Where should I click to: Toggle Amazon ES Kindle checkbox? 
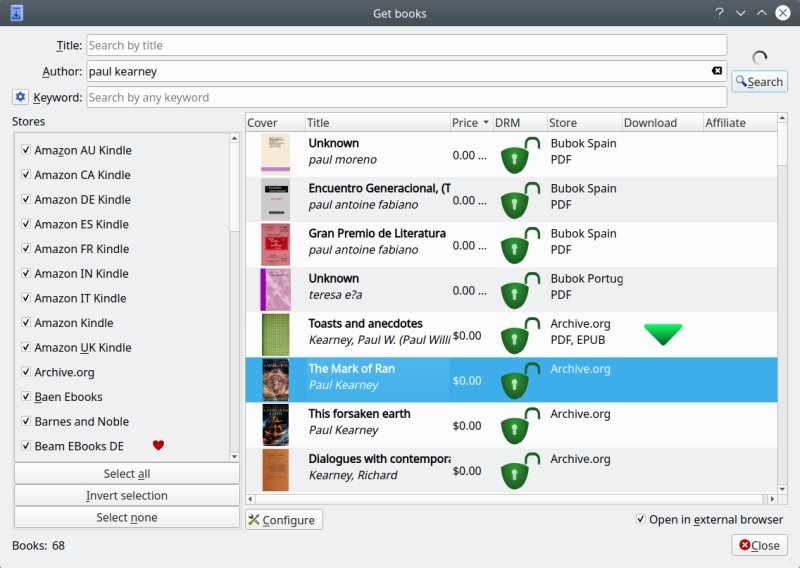click(x=26, y=224)
